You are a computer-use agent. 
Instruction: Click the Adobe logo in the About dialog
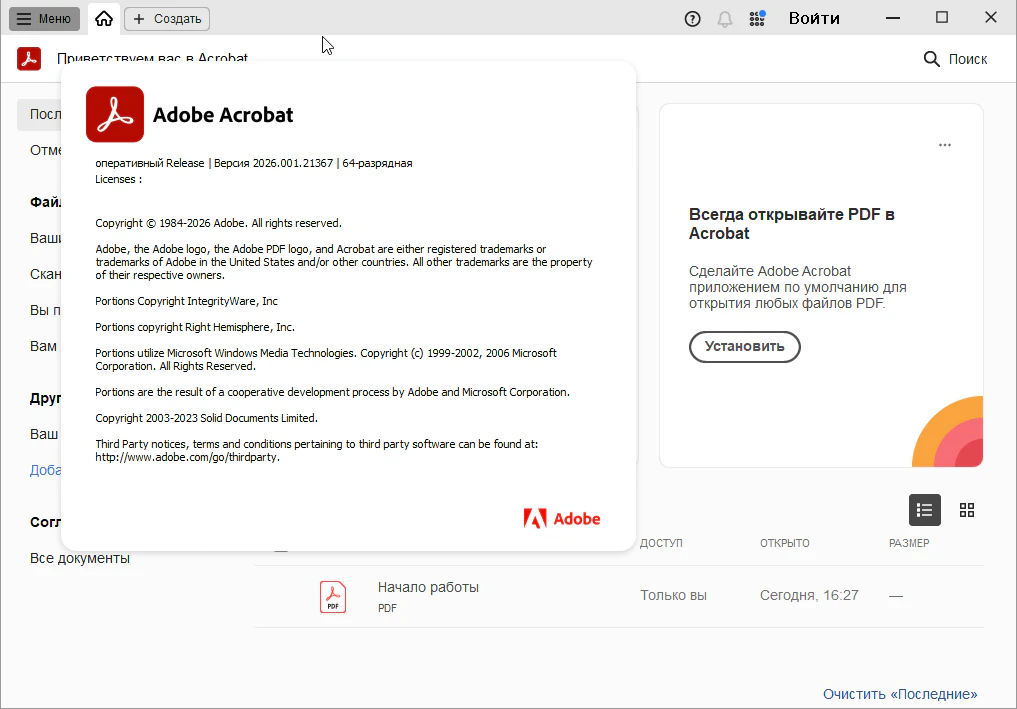pos(561,518)
